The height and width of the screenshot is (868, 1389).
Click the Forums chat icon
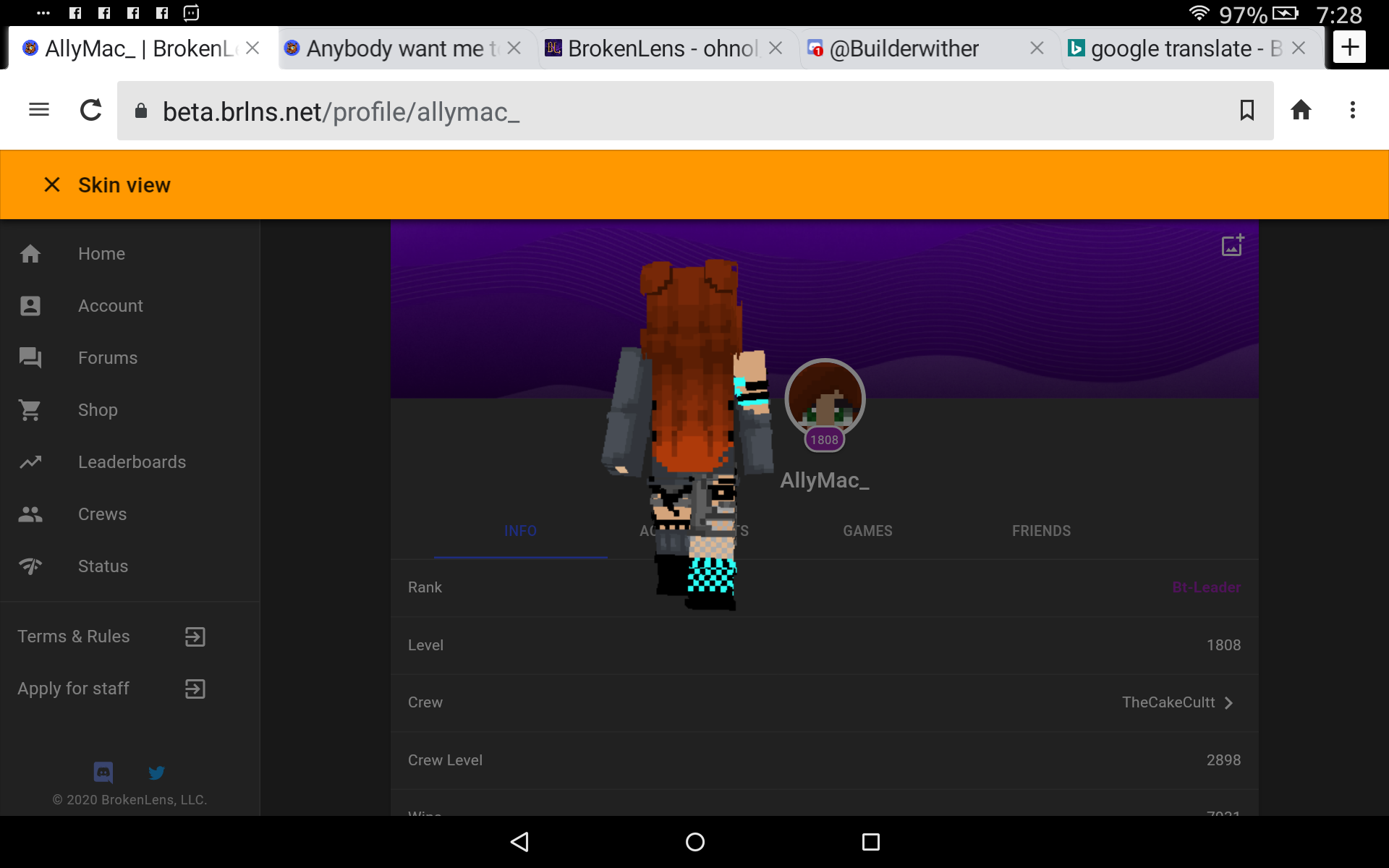[30, 358]
